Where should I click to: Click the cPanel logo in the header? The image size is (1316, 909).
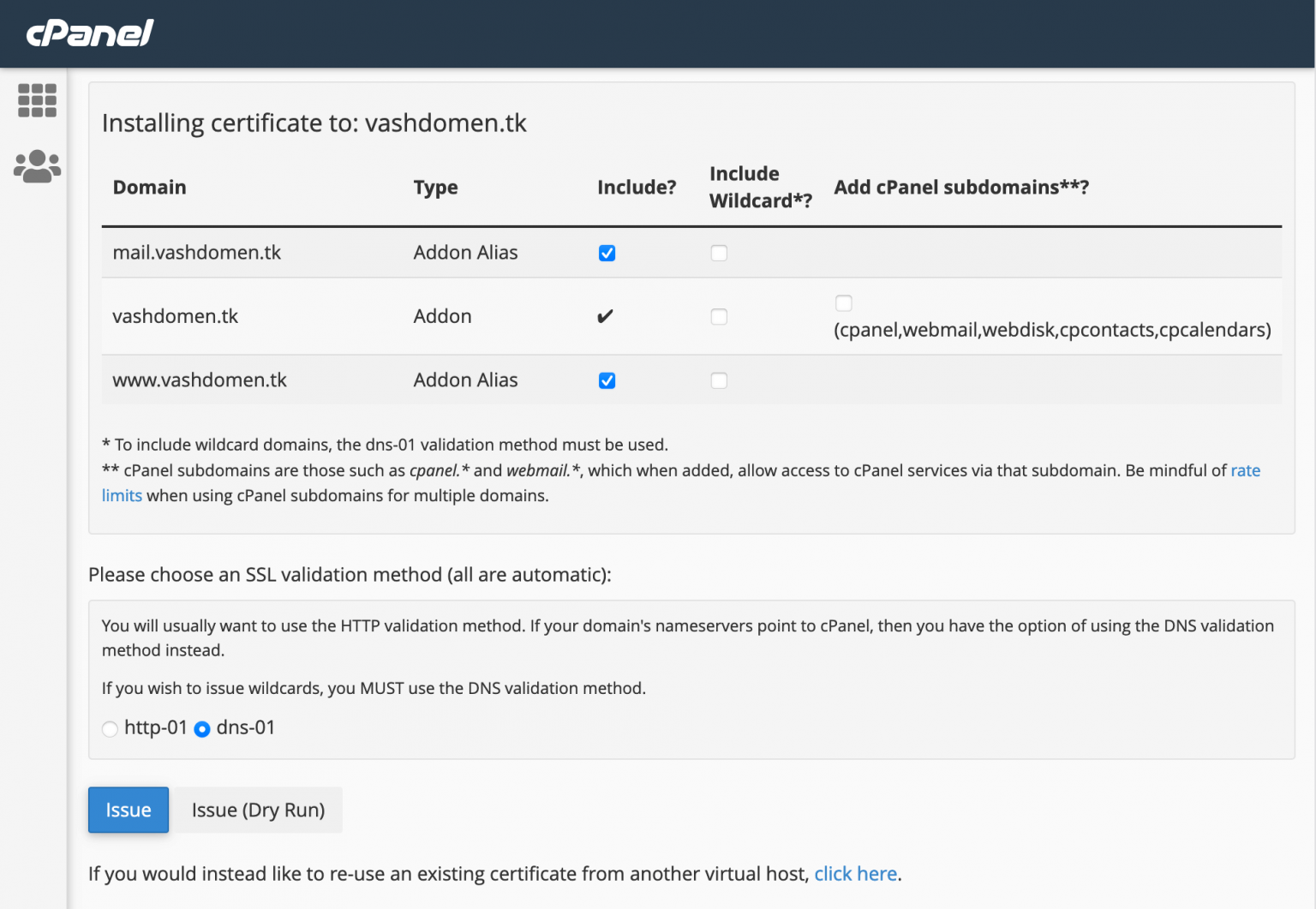coord(89,33)
